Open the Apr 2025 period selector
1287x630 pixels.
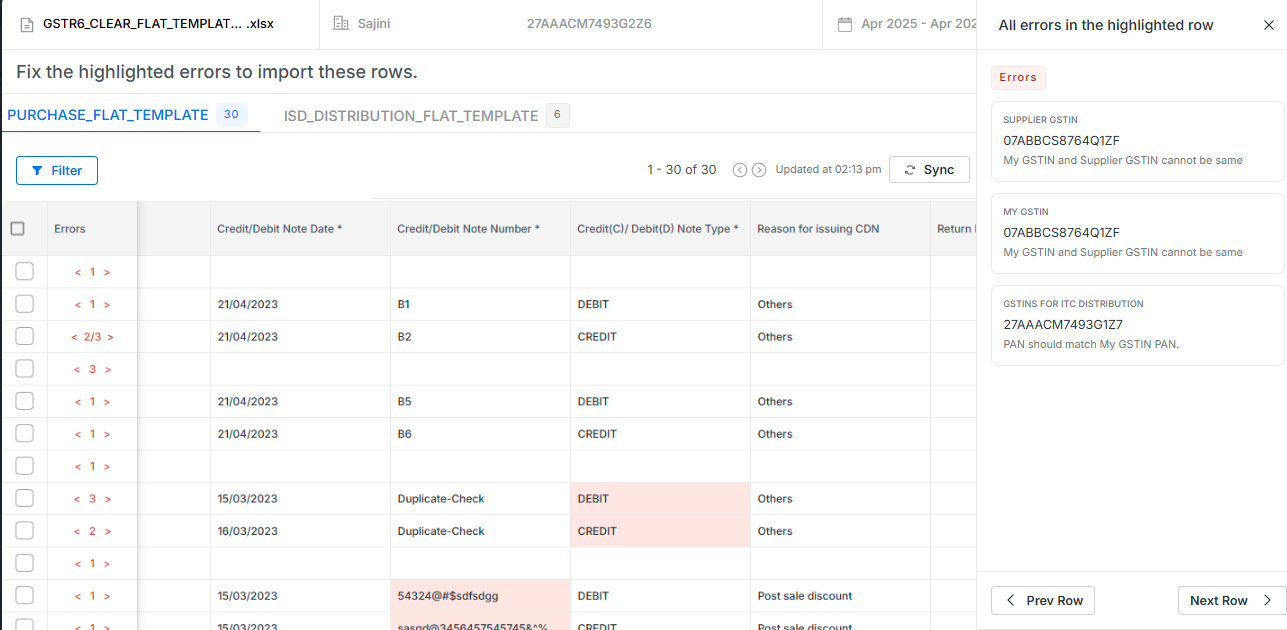(x=907, y=23)
